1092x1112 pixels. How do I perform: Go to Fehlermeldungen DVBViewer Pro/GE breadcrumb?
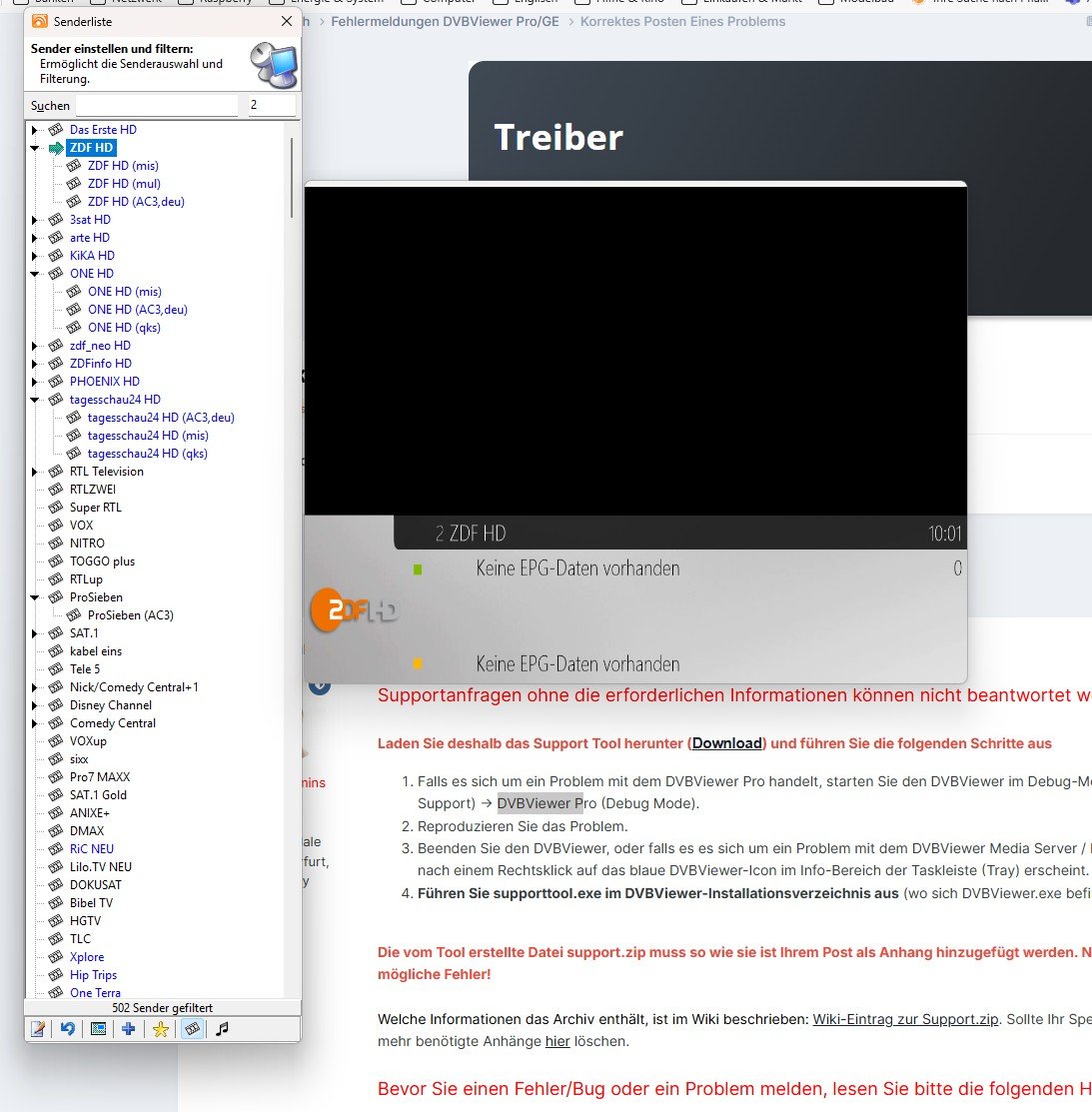click(x=445, y=21)
